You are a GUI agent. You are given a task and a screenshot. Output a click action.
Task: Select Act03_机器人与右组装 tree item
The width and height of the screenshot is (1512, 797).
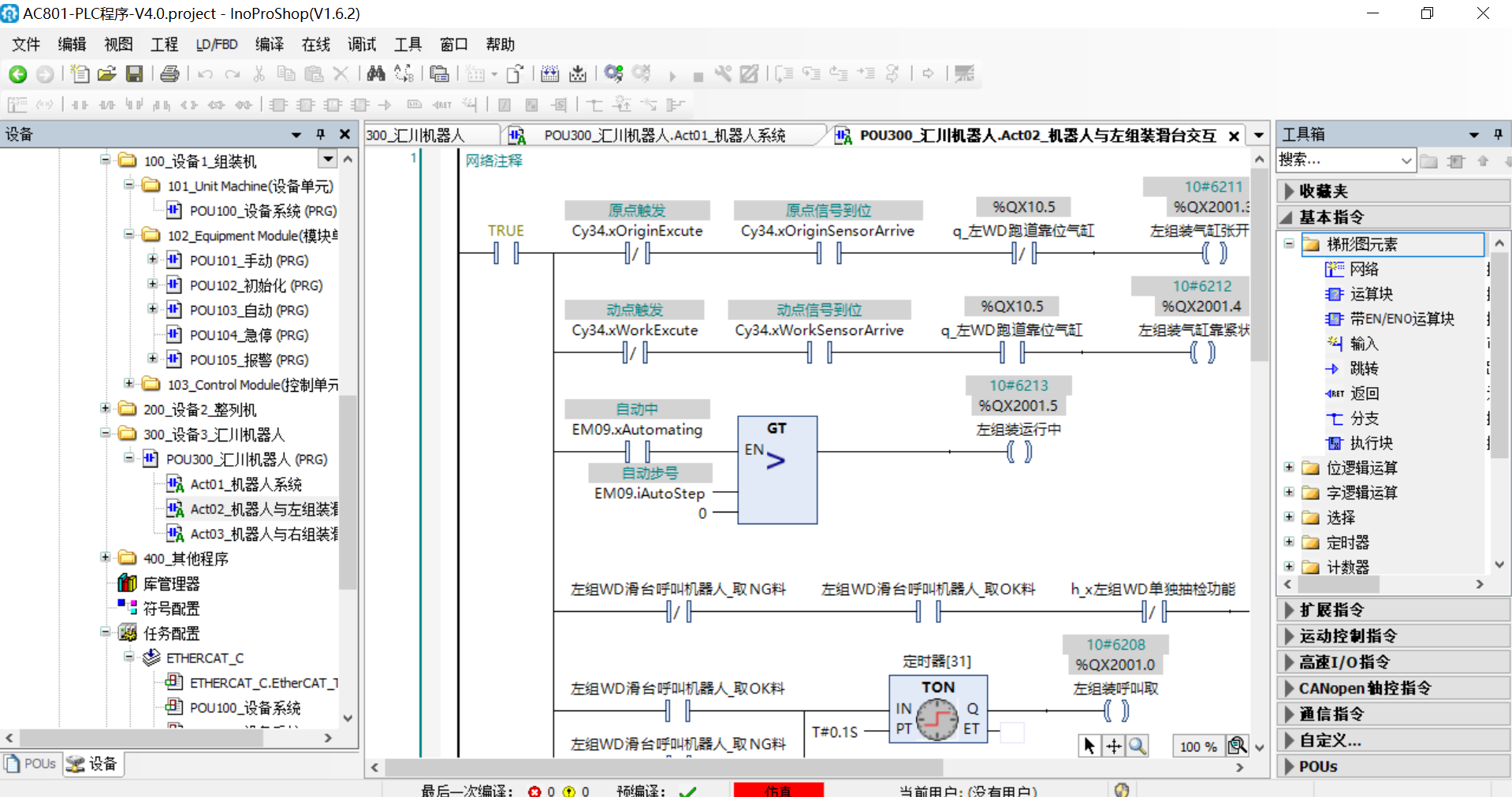pos(252,534)
